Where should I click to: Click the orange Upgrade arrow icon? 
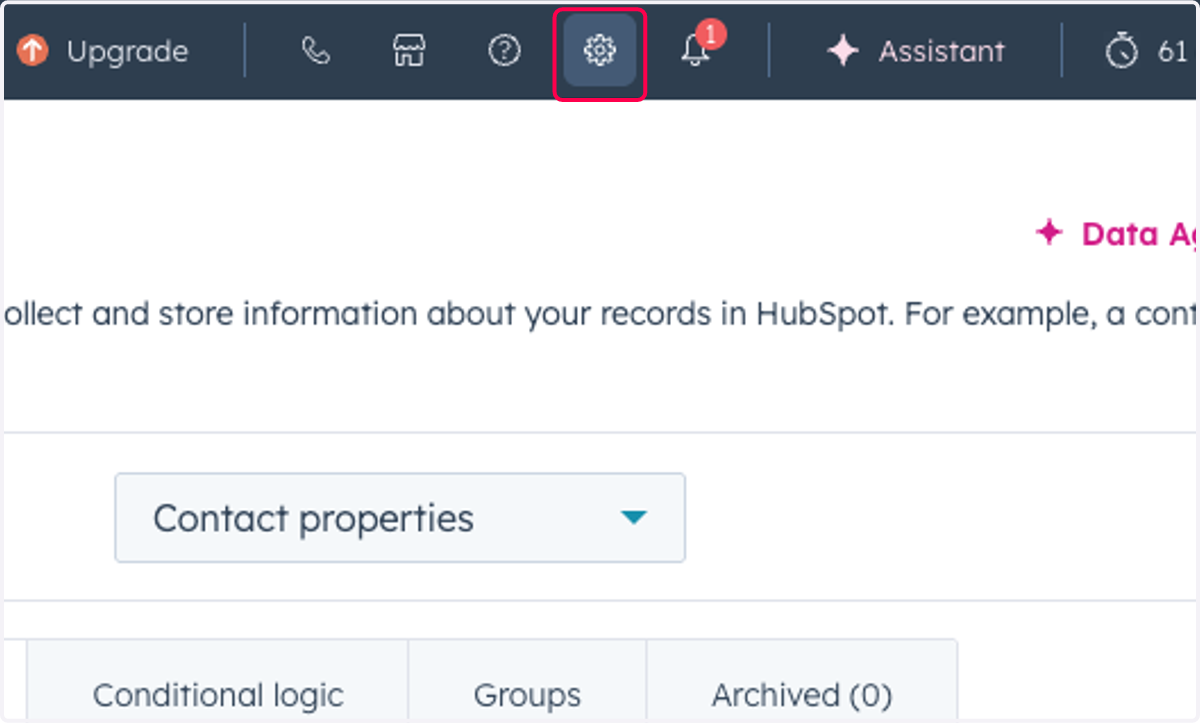pyautogui.click(x=32, y=50)
